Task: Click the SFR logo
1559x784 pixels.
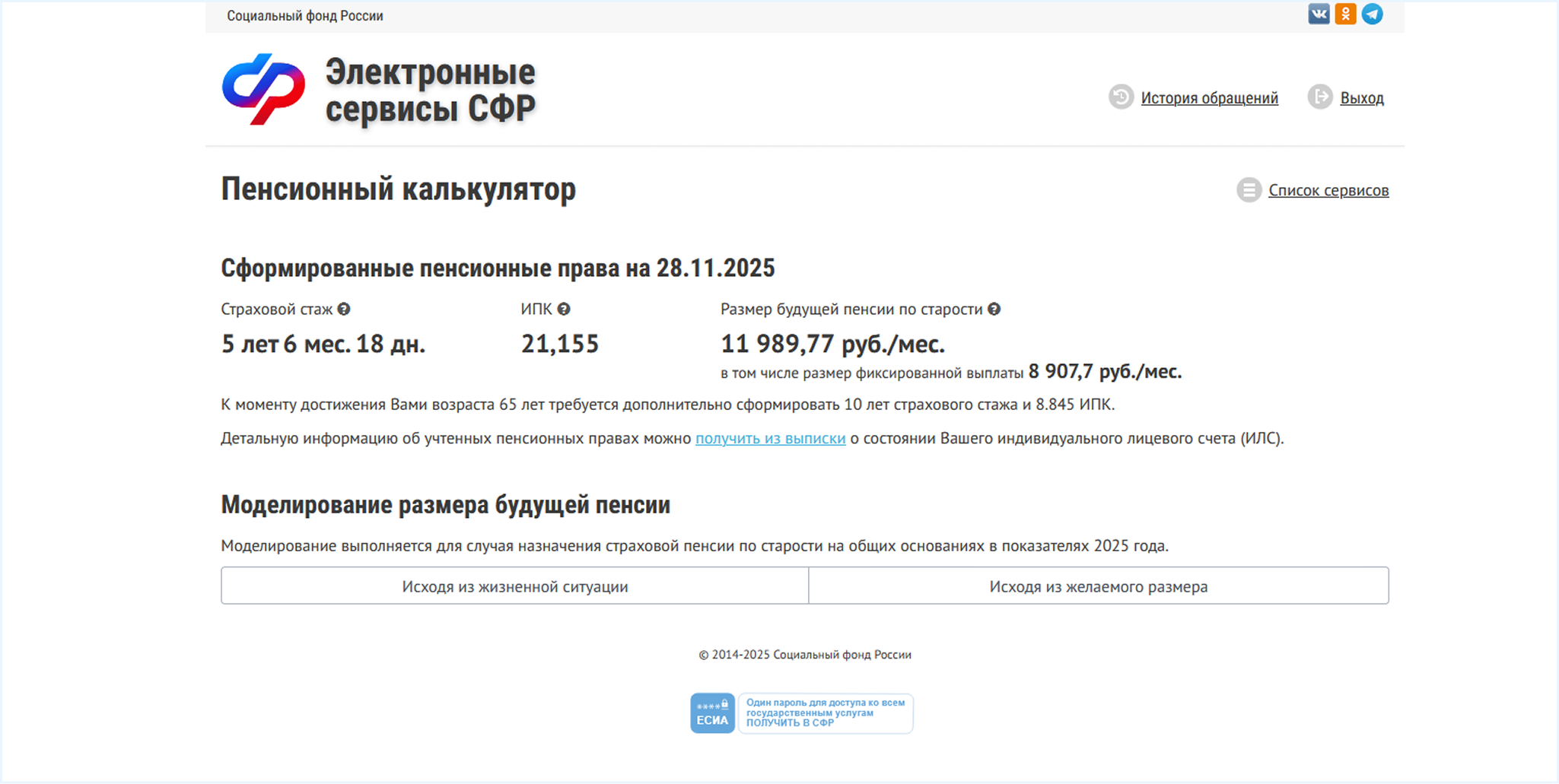Action: (263, 89)
